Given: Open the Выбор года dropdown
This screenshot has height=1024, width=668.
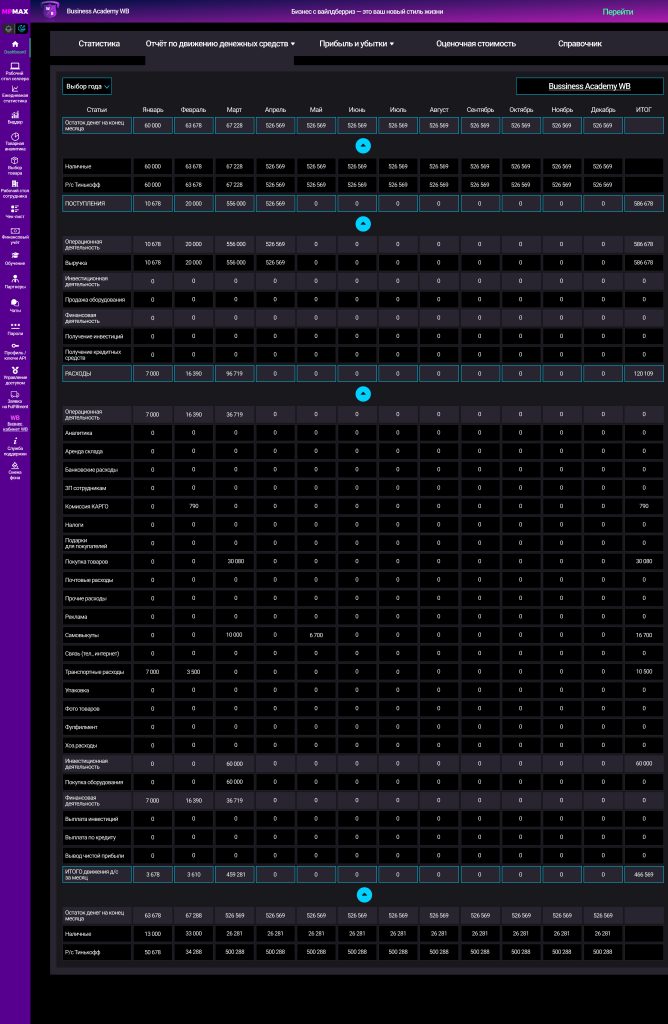Looking at the screenshot, I should tap(87, 87).
